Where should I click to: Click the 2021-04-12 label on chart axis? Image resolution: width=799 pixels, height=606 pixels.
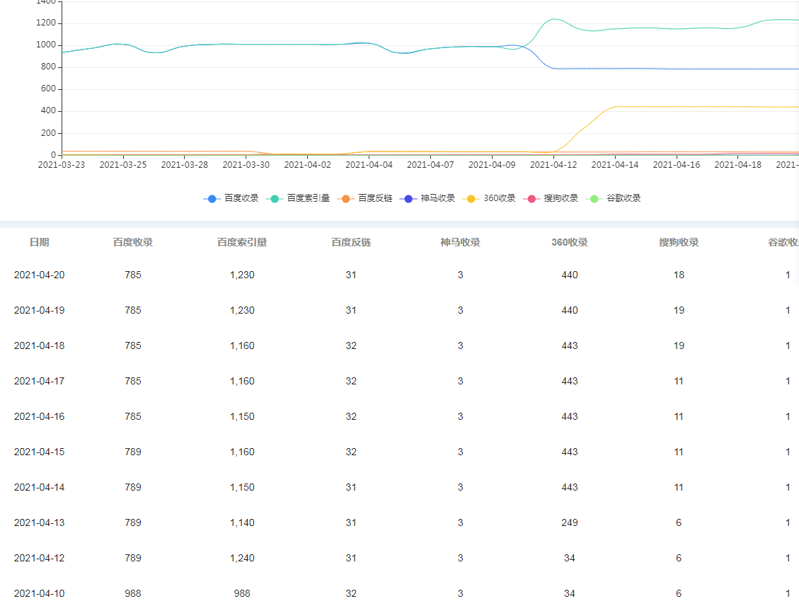[553, 164]
